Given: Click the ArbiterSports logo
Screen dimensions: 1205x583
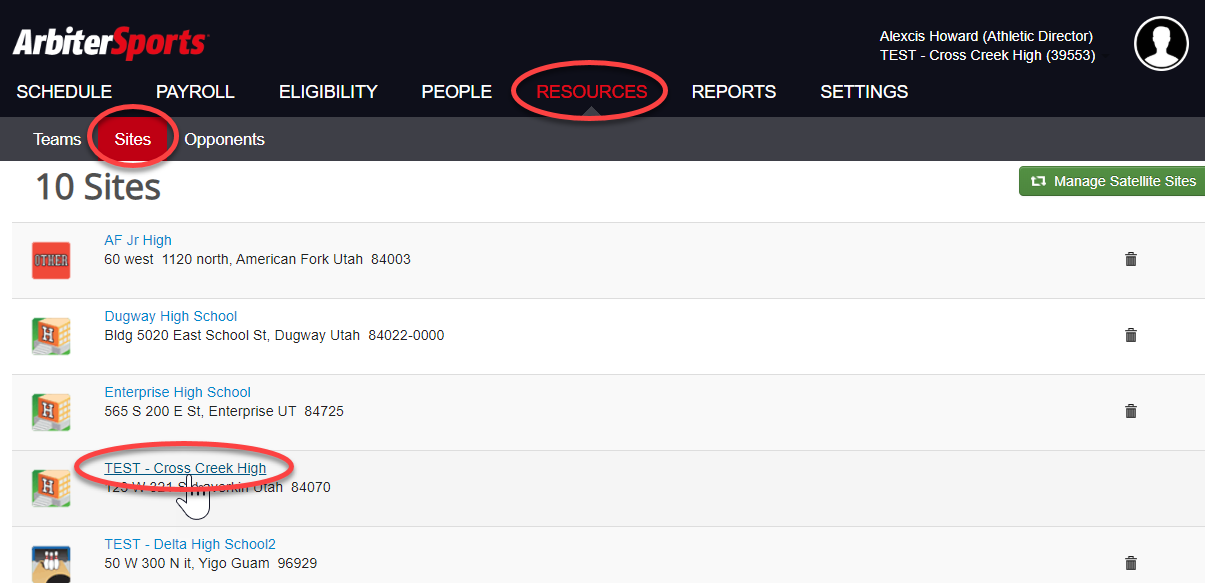Looking at the screenshot, I should tap(110, 43).
